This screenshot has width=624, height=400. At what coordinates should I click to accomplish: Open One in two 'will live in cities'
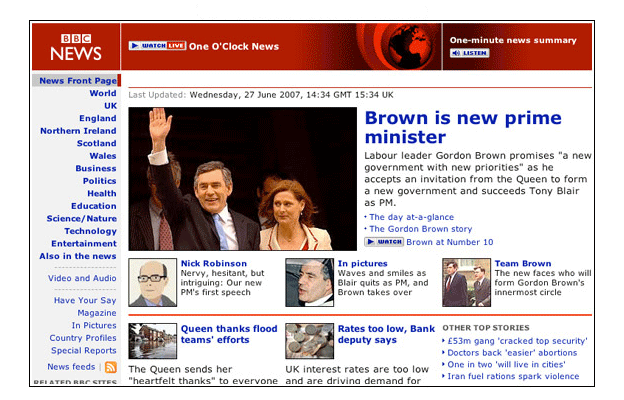(506, 365)
